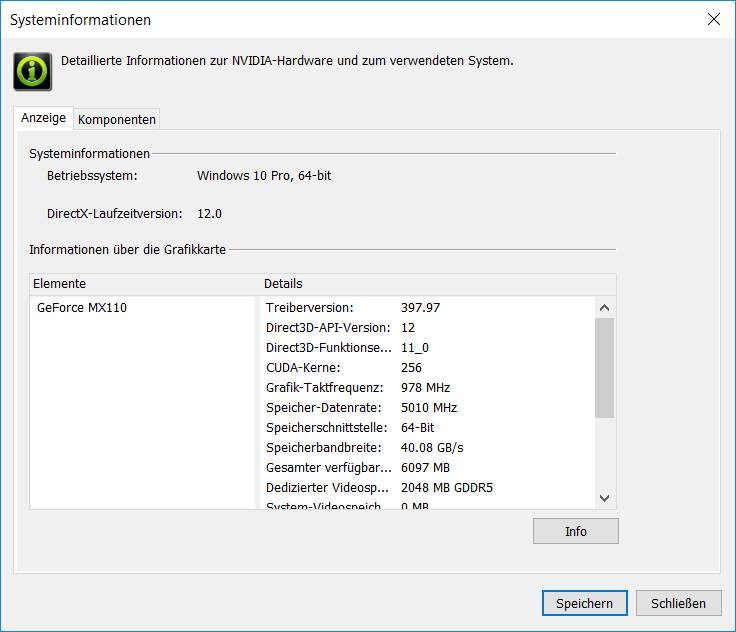Click the DirectX version value 12.0
This screenshot has width=736, height=632.
tap(209, 214)
